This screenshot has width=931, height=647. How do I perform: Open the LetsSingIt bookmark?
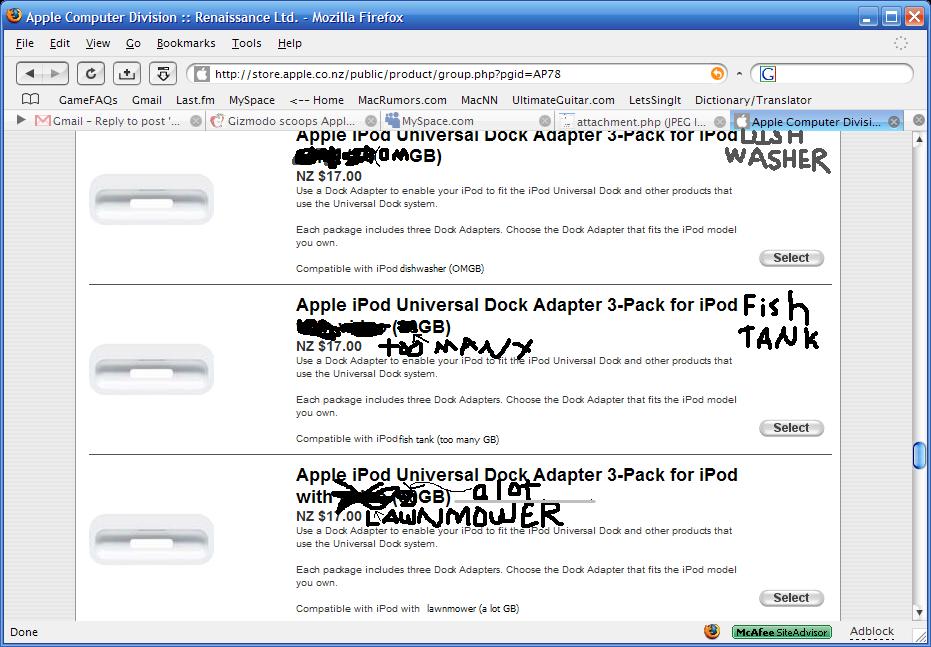[x=655, y=100]
